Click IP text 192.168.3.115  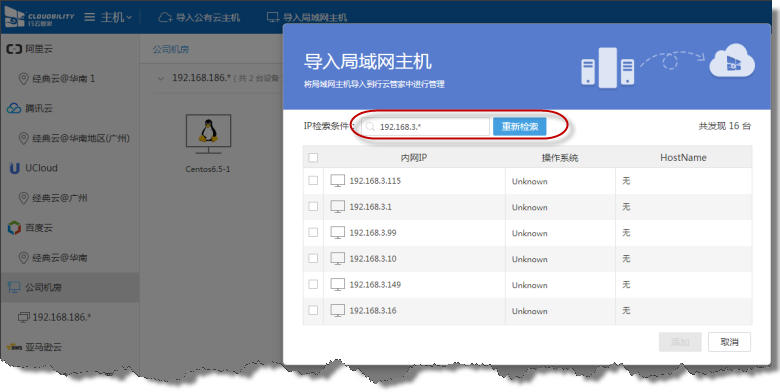[x=375, y=181]
